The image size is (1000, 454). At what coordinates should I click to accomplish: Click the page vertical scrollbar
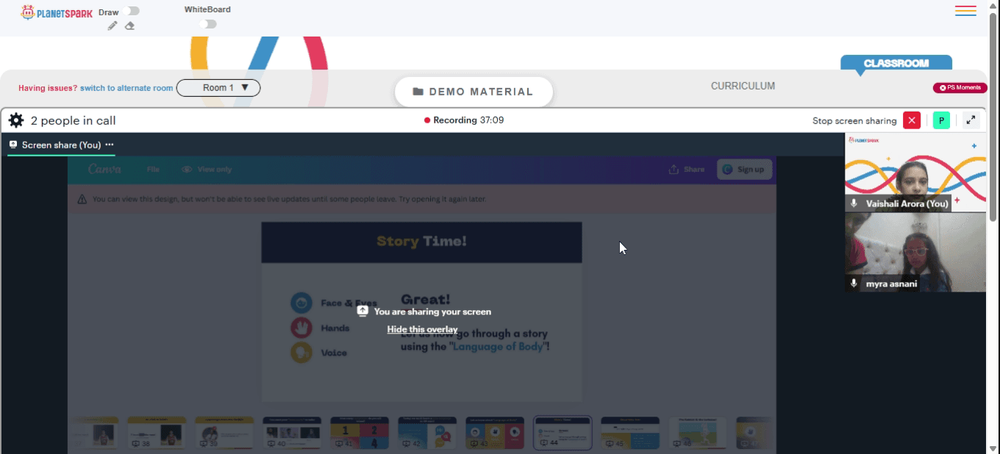[x=994, y=115]
